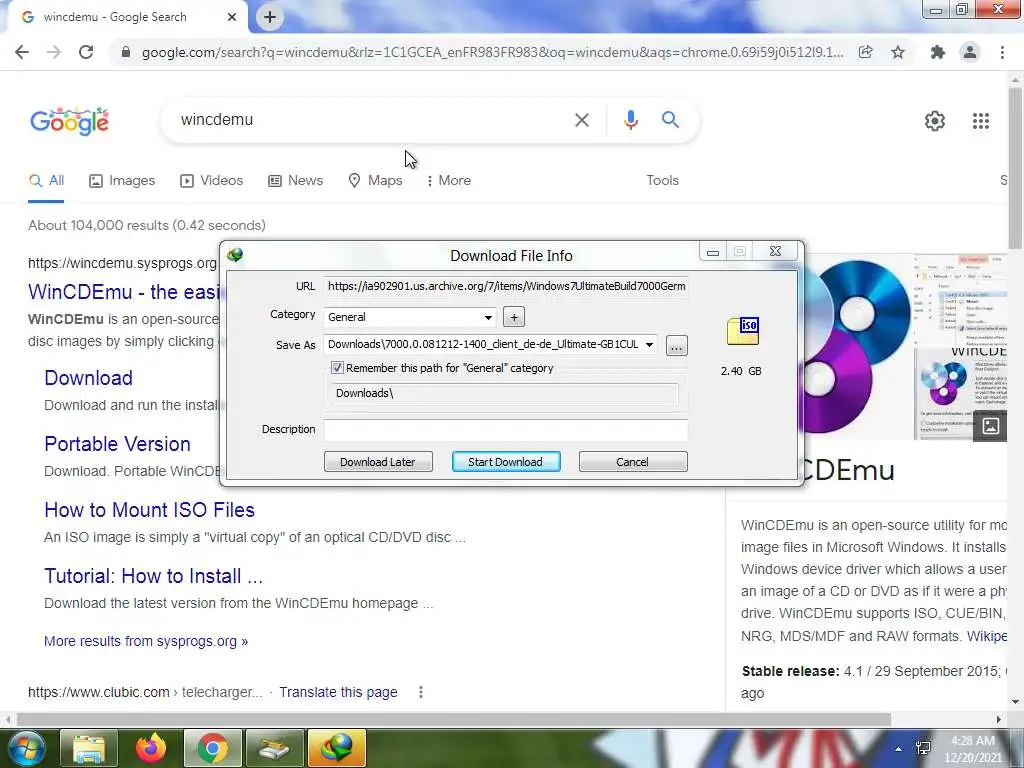The image size is (1024, 768).
Task: Click the Google logo
Action: pyautogui.click(x=69, y=121)
